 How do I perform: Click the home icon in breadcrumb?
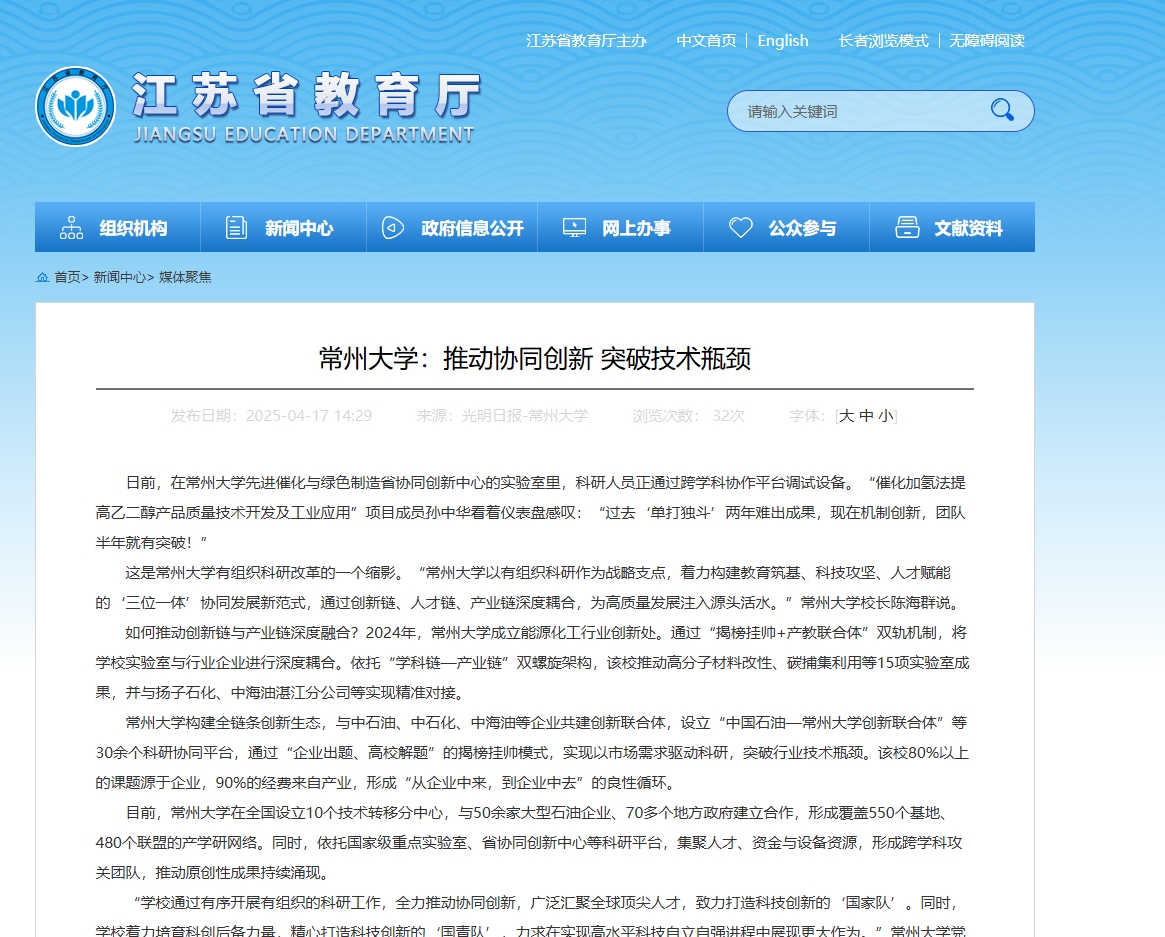click(42, 277)
